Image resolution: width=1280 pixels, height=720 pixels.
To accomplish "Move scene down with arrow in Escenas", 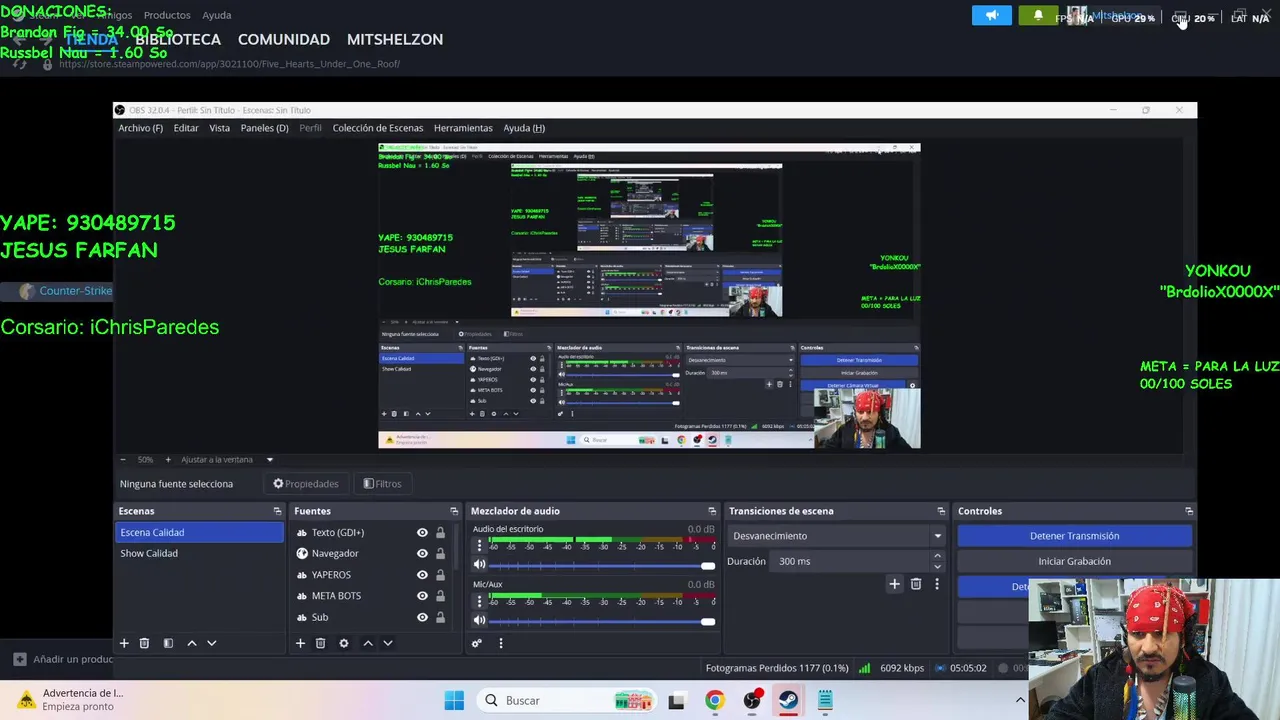I will point(211,643).
